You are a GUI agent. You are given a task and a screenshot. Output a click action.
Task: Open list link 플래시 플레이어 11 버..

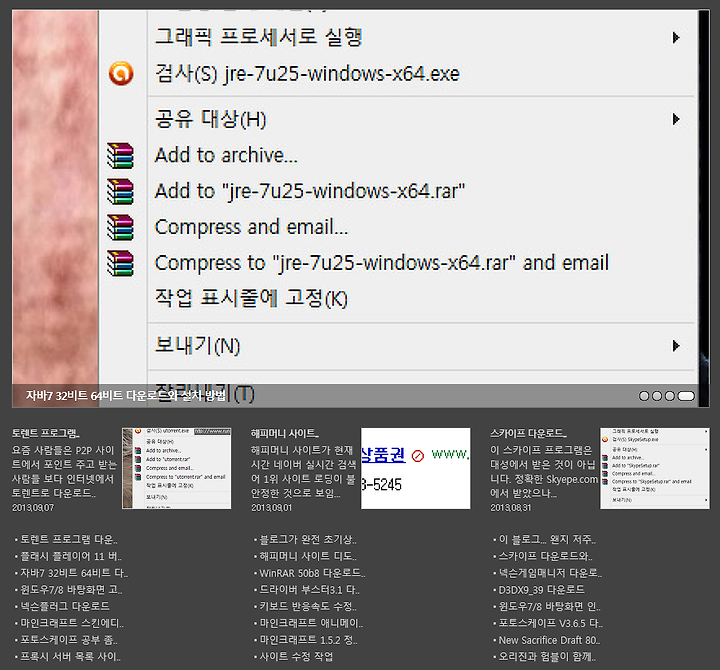click(71, 556)
